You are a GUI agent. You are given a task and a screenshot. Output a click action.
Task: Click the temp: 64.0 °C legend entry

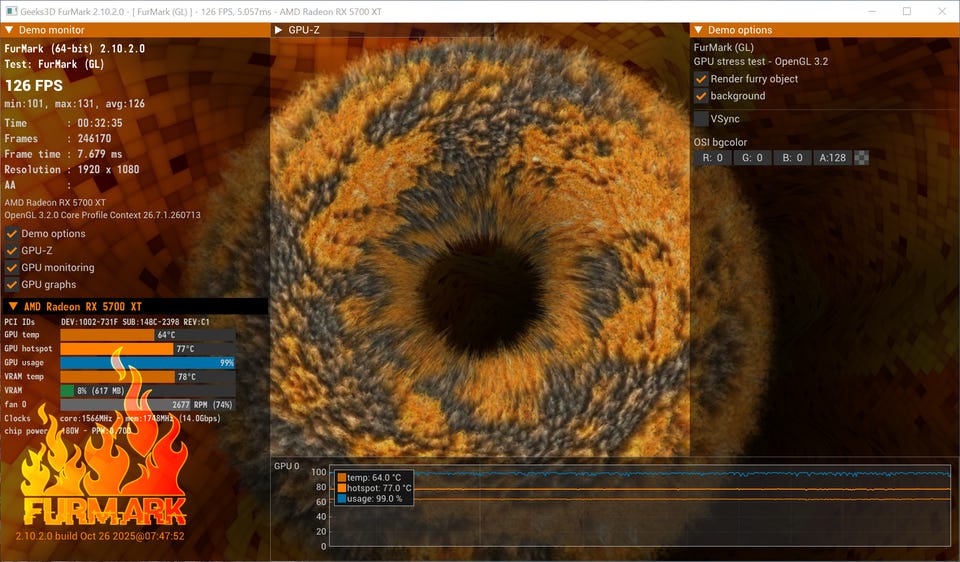[369, 478]
